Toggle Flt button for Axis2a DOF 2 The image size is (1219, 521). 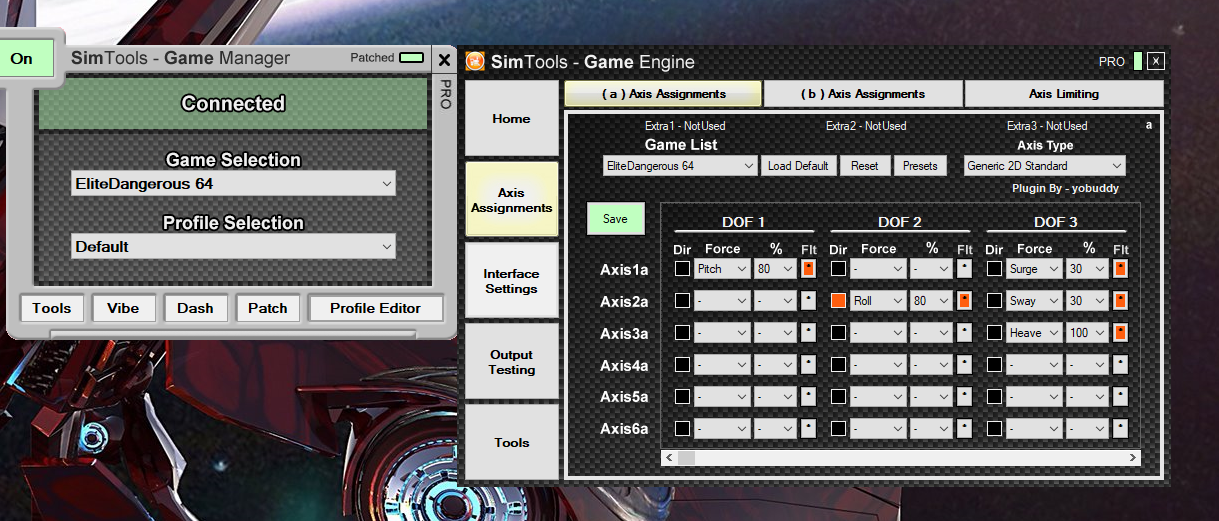tap(964, 301)
